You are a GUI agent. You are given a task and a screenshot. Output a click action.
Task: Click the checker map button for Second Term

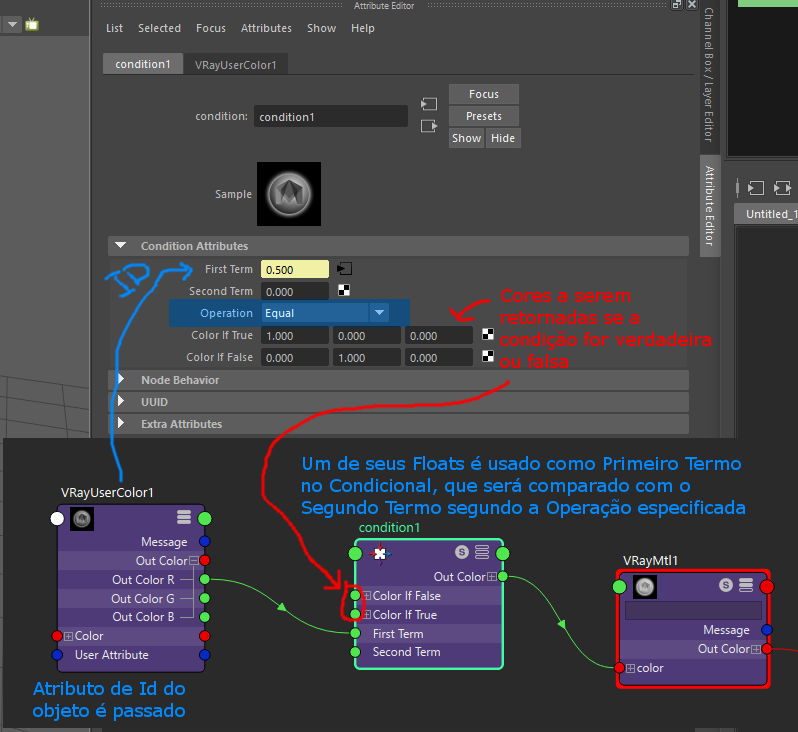click(344, 291)
